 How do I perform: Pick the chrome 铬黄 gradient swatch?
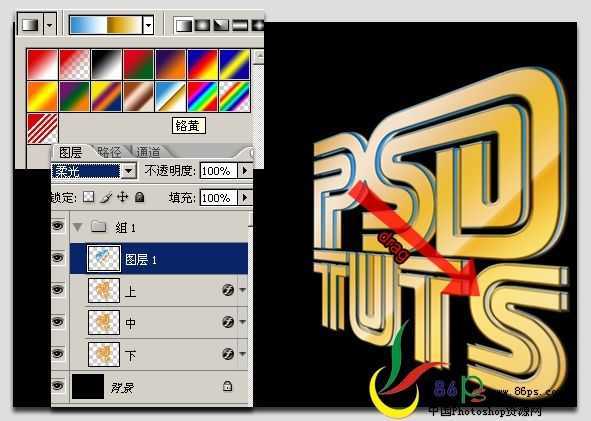click(170, 96)
